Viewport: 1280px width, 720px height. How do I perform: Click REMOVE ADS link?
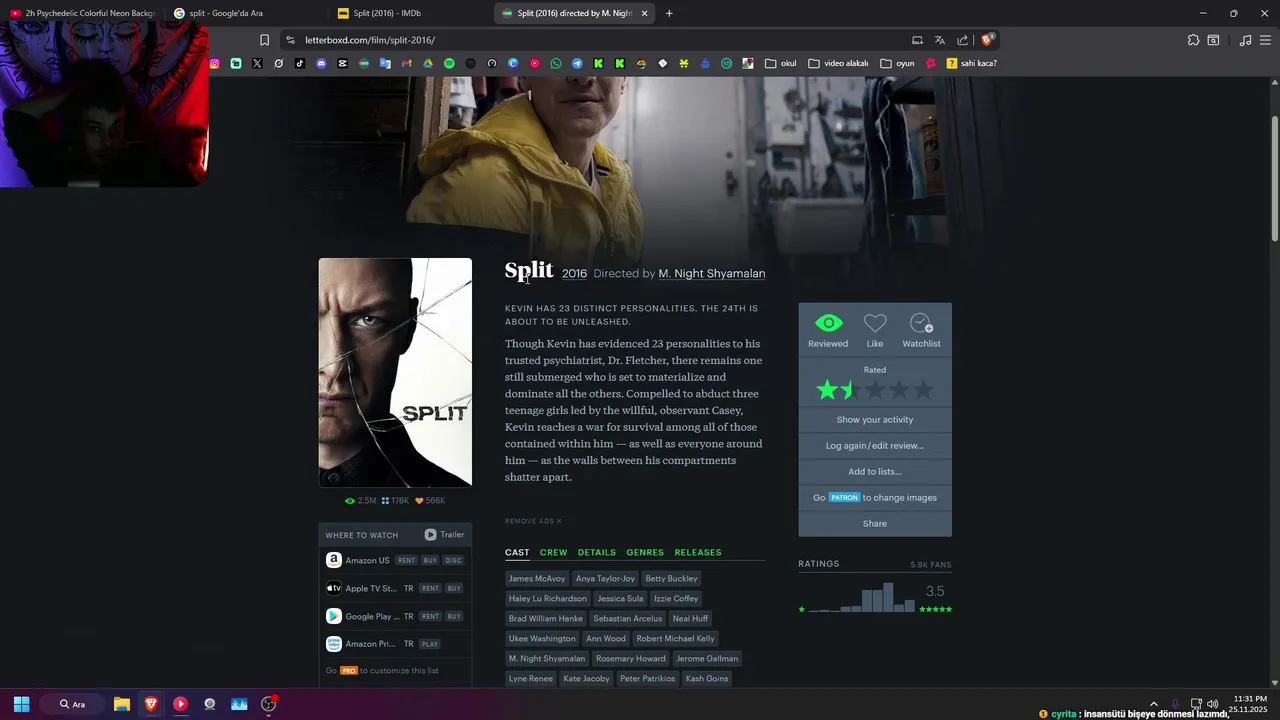click(x=533, y=521)
